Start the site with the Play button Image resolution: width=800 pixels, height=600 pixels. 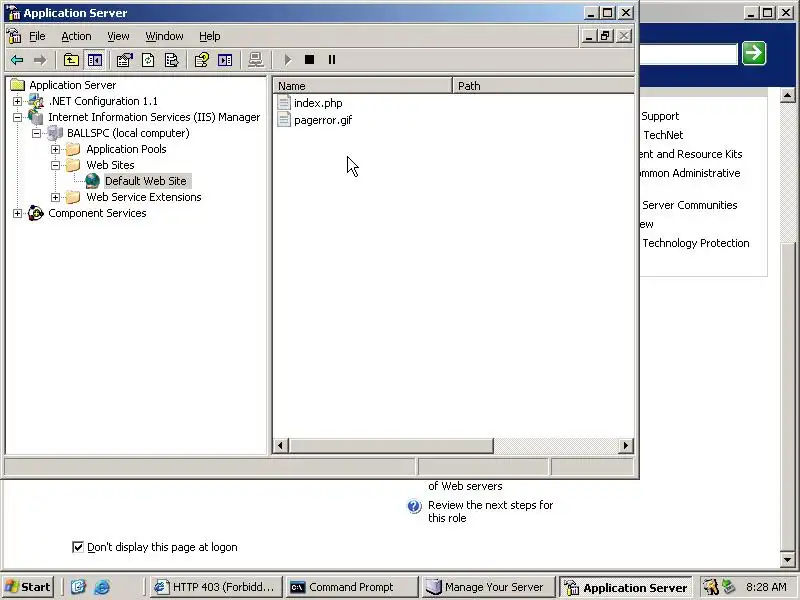(x=287, y=60)
